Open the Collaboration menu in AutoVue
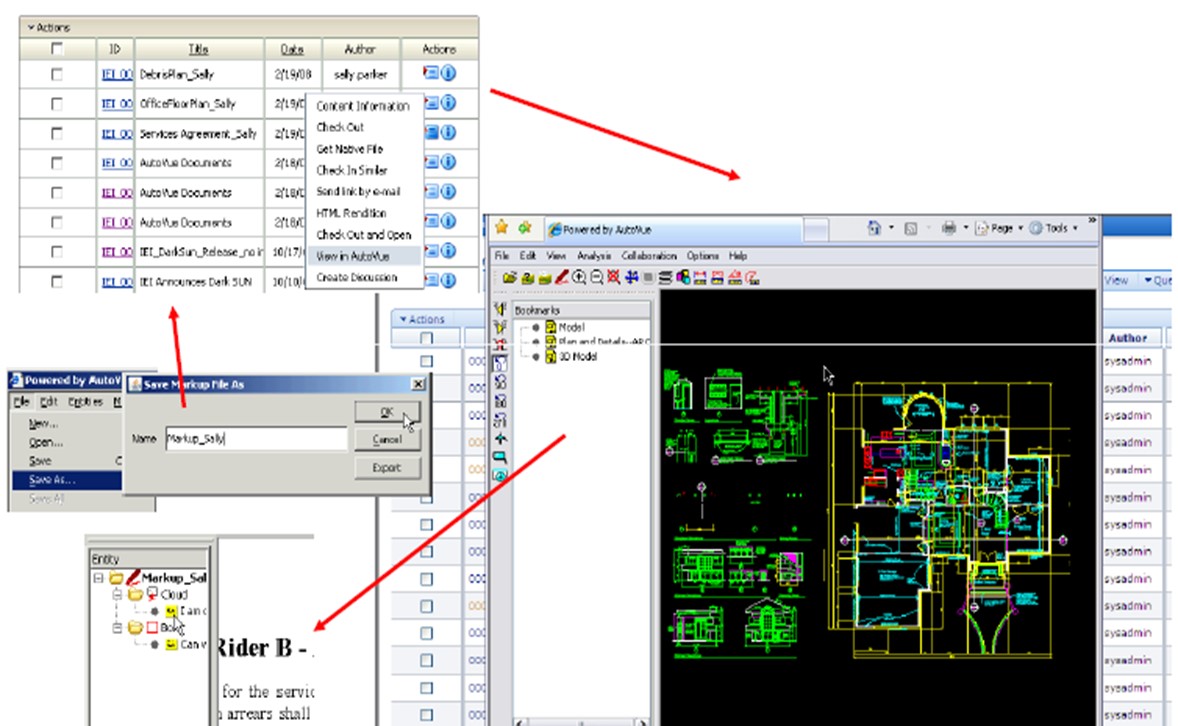The image size is (1178, 726). [x=648, y=256]
